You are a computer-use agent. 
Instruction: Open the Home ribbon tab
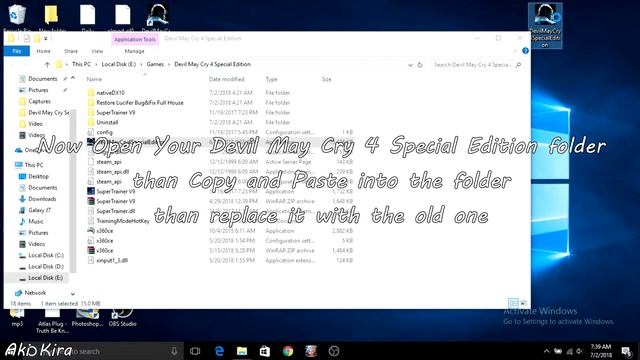coord(43,51)
